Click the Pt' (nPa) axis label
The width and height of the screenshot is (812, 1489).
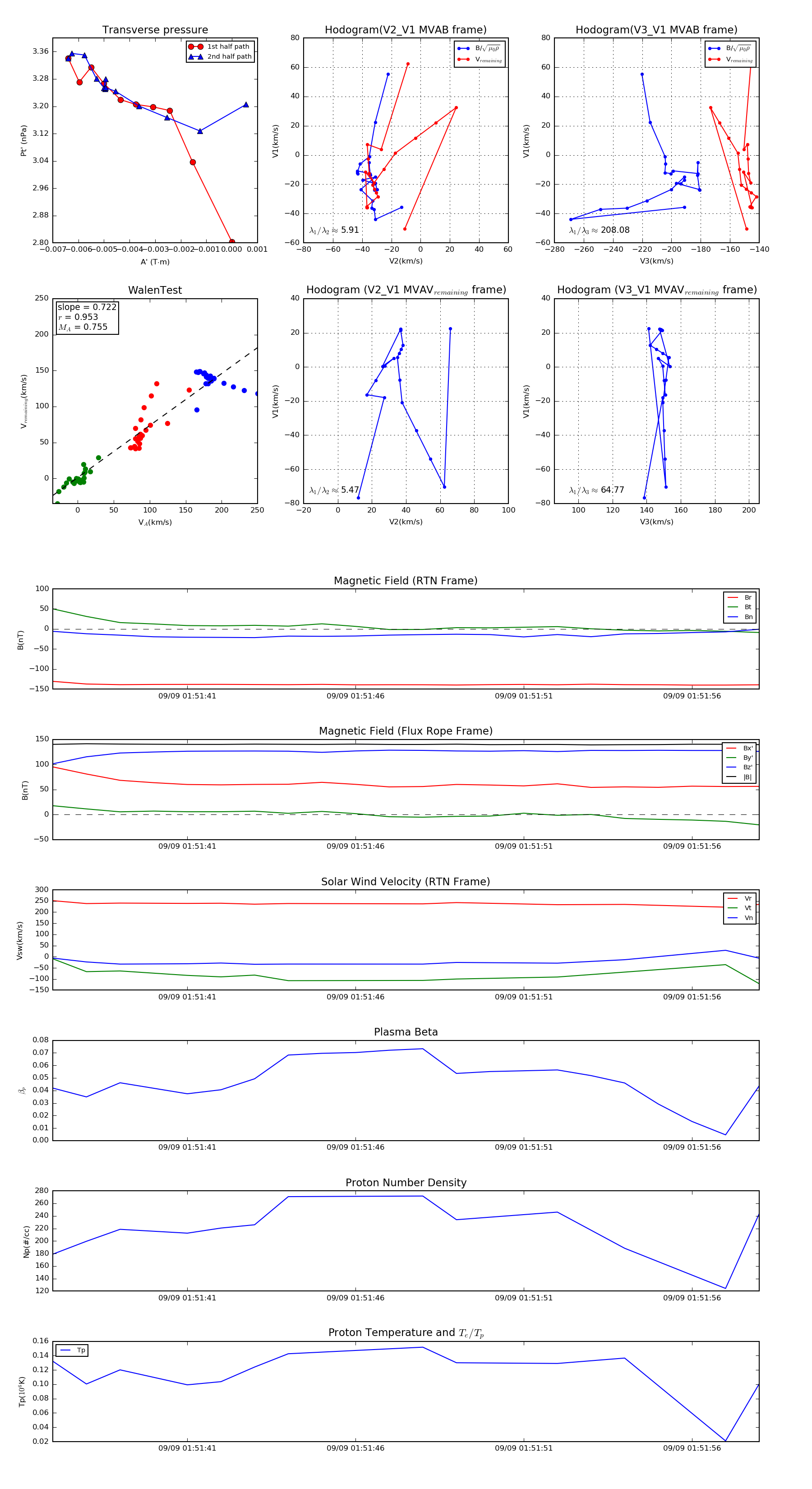[x=24, y=140]
